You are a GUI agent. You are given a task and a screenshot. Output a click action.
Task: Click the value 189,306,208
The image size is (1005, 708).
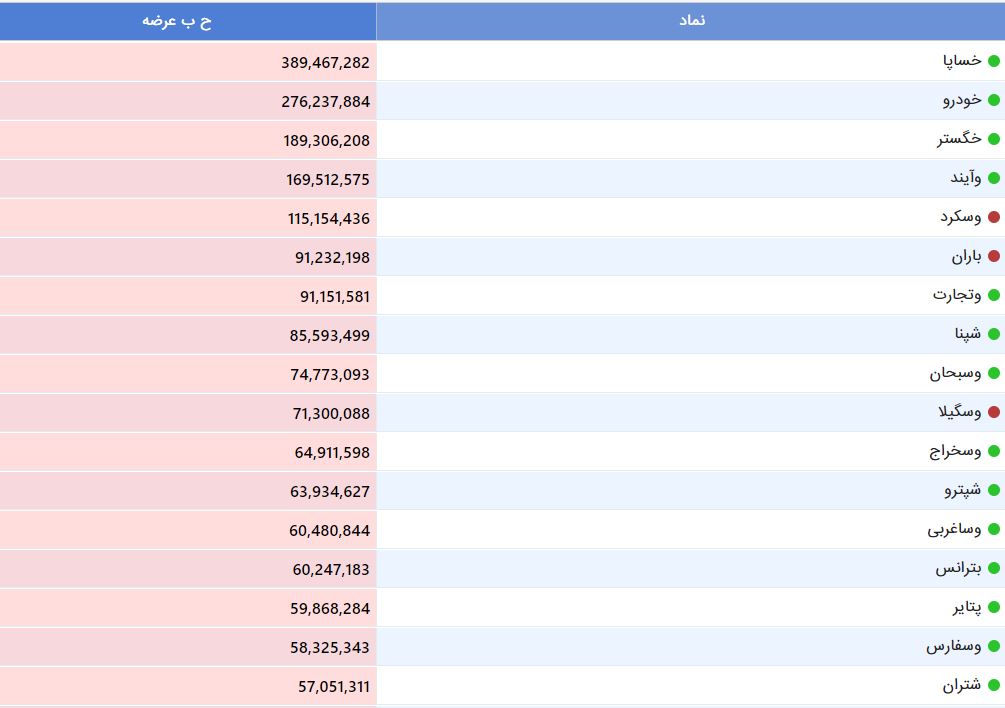(327, 141)
